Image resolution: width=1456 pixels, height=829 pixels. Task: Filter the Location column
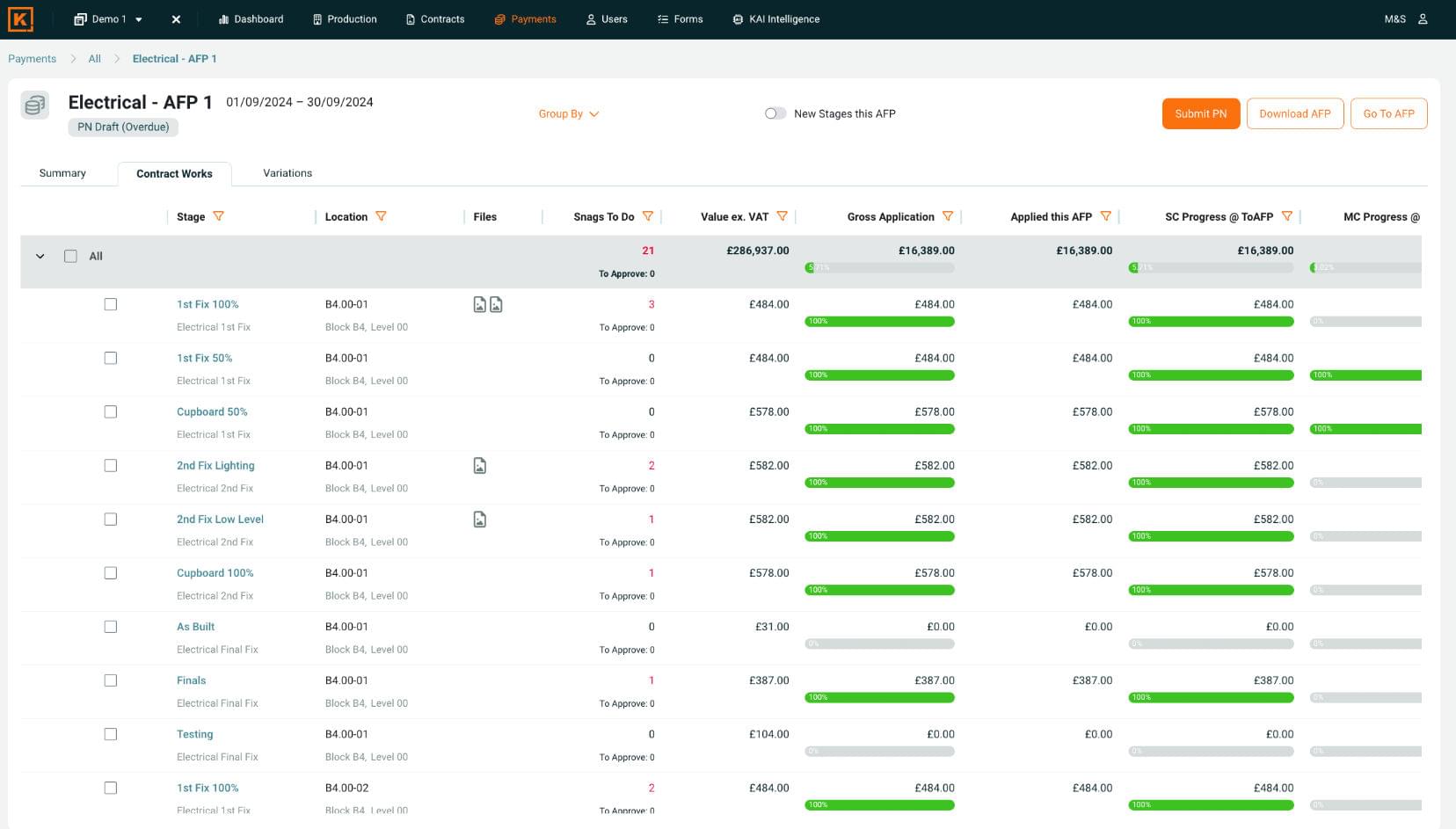pos(381,216)
